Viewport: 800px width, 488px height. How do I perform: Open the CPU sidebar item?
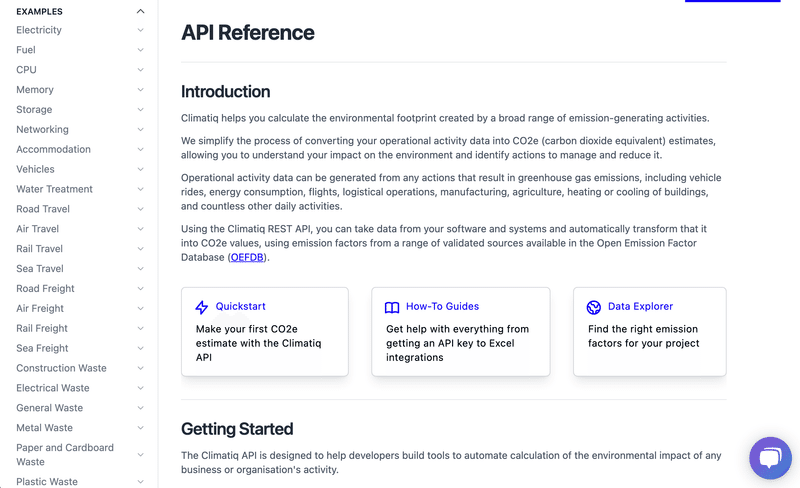click(x=27, y=70)
